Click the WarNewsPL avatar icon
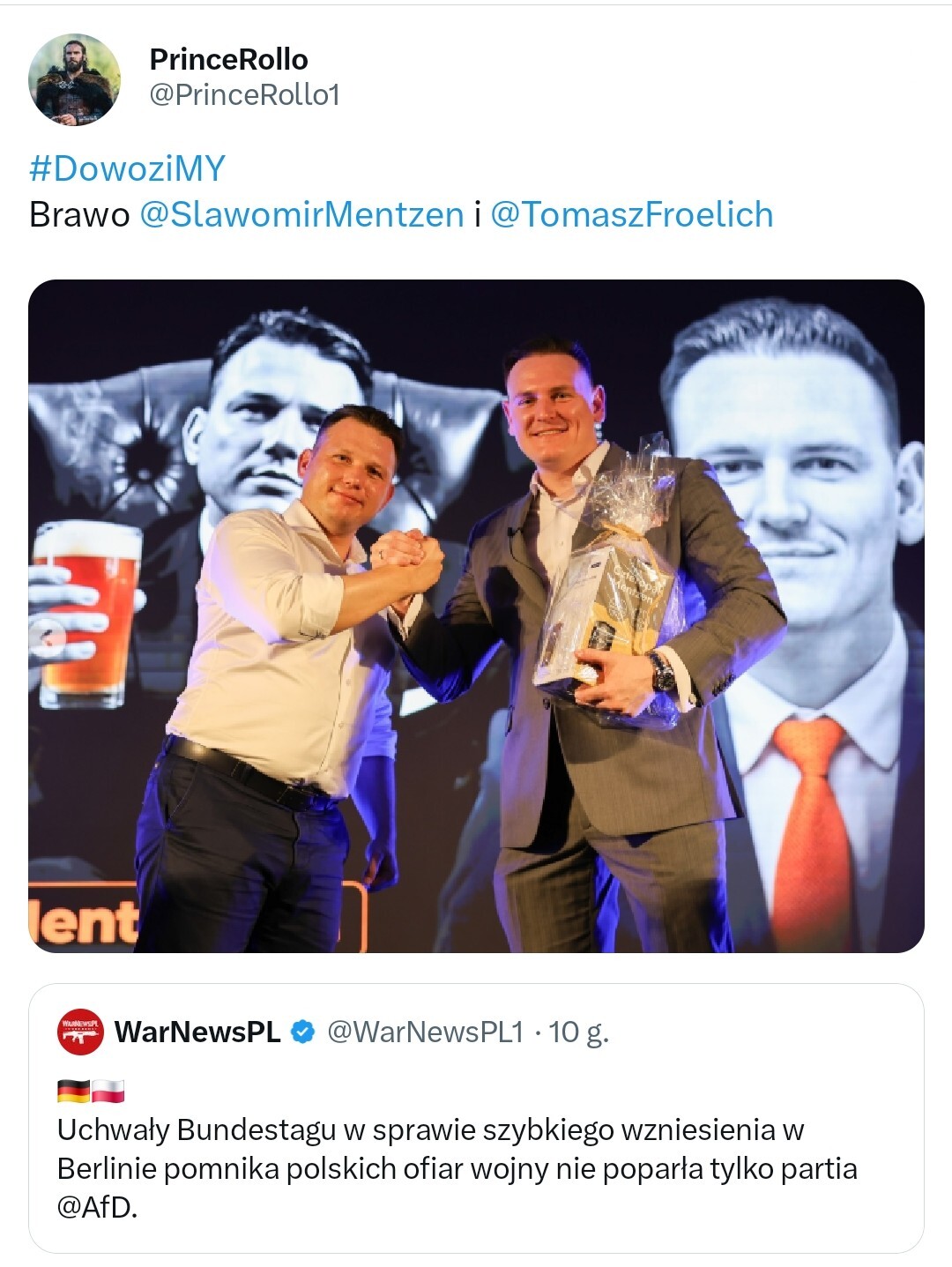 point(80,1032)
